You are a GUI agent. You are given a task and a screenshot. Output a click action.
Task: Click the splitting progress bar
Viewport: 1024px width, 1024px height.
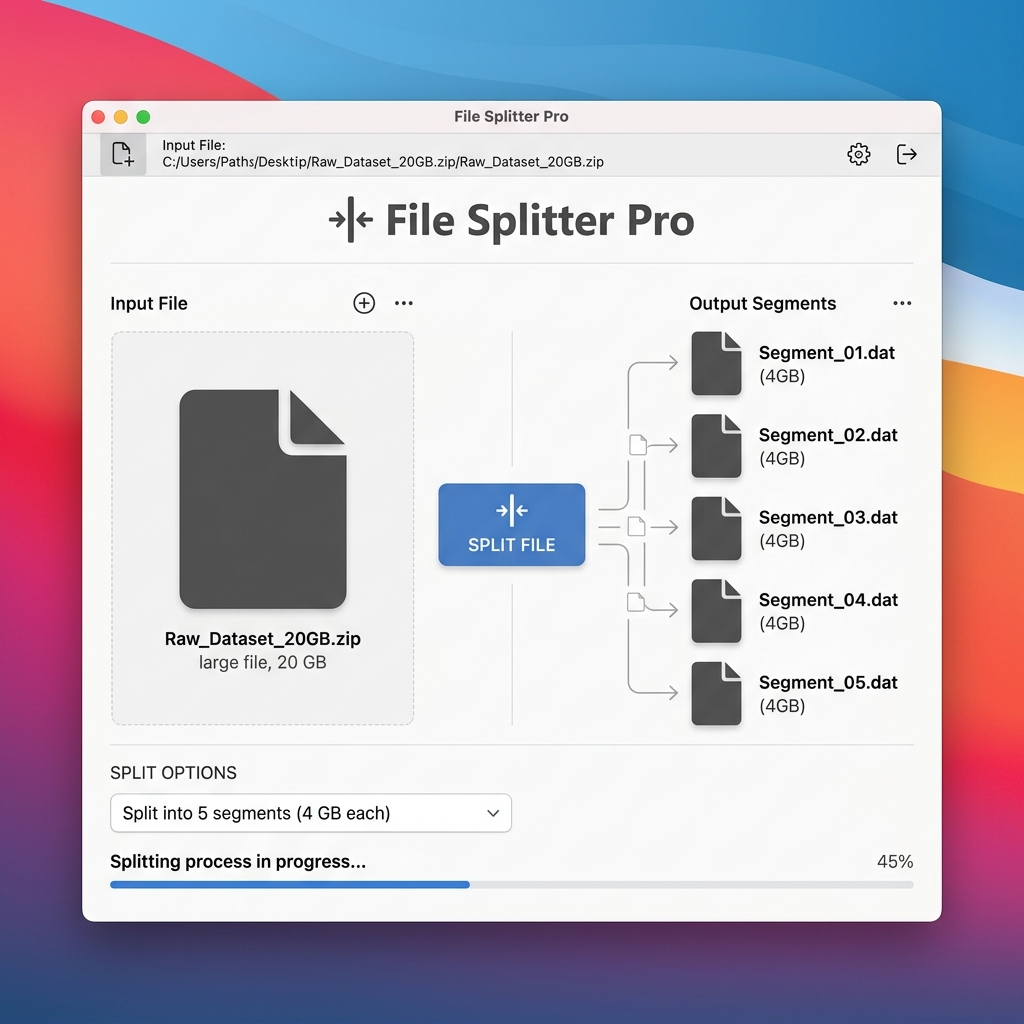511,885
